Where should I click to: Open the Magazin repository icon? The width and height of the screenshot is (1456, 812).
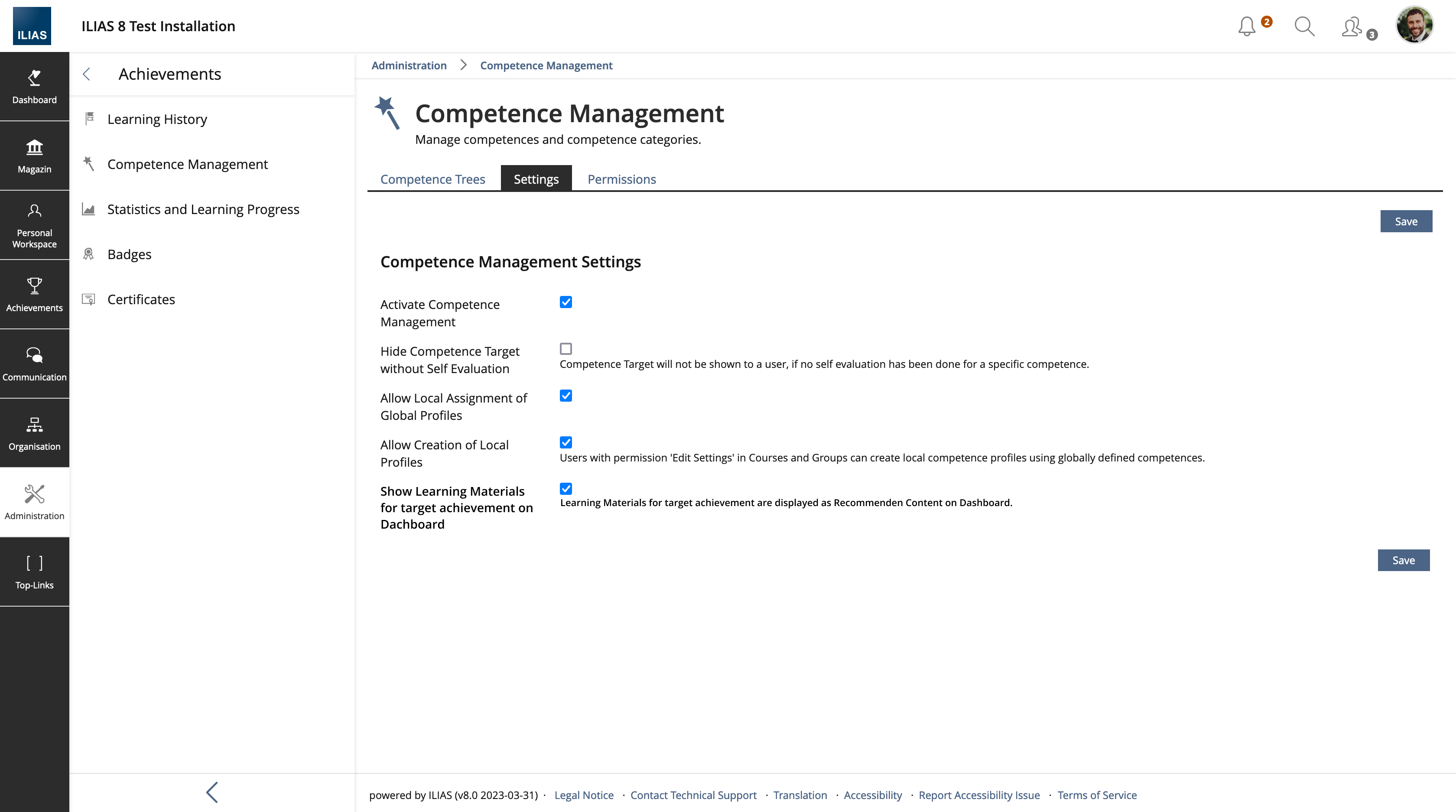[x=35, y=156]
